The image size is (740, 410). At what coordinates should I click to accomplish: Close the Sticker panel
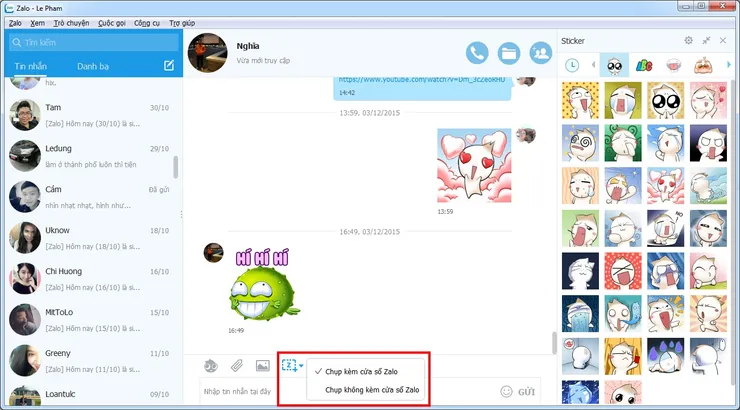click(x=723, y=41)
